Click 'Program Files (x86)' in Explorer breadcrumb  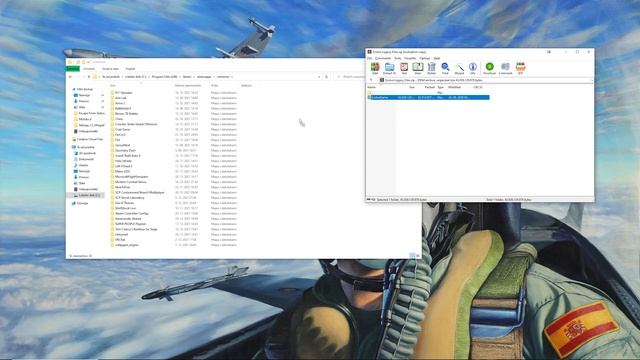coord(164,77)
